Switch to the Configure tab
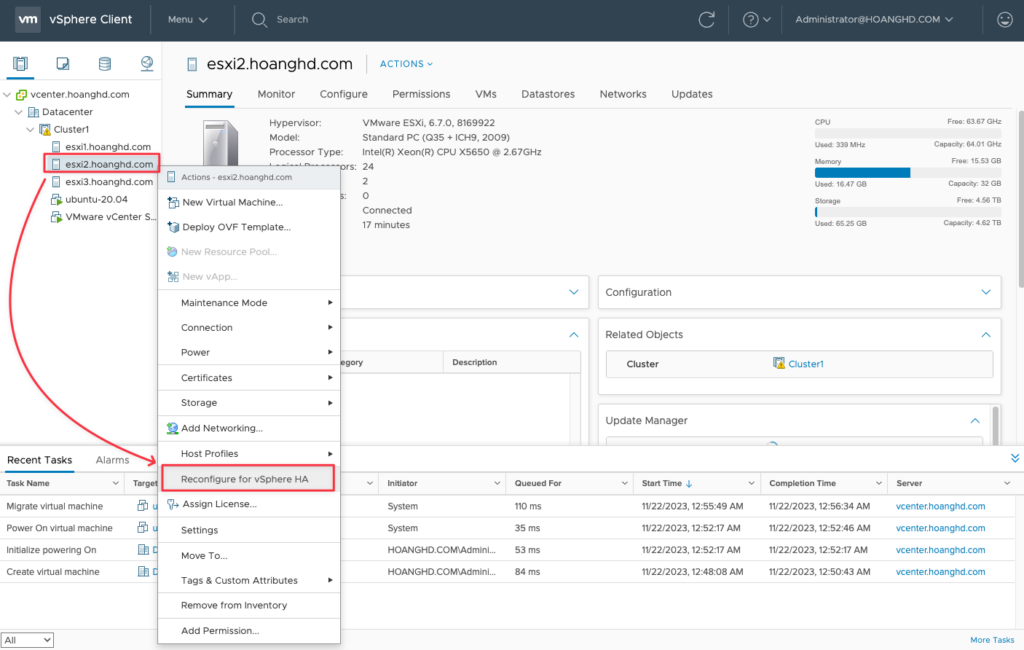 click(344, 94)
